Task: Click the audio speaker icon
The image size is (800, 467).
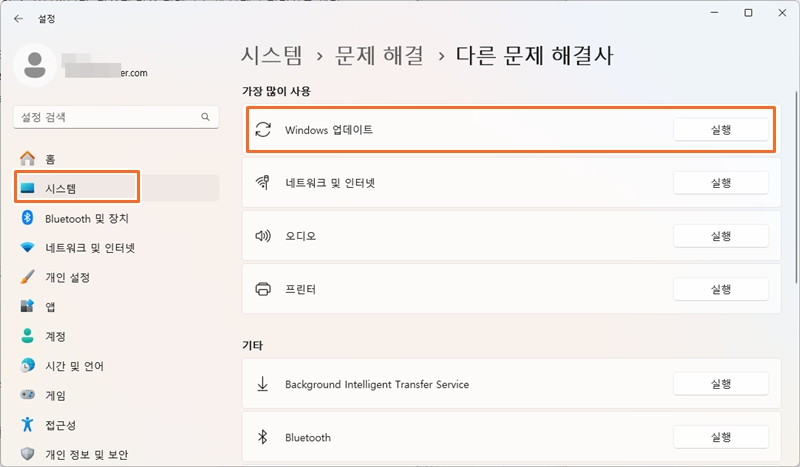Action: pos(263,236)
